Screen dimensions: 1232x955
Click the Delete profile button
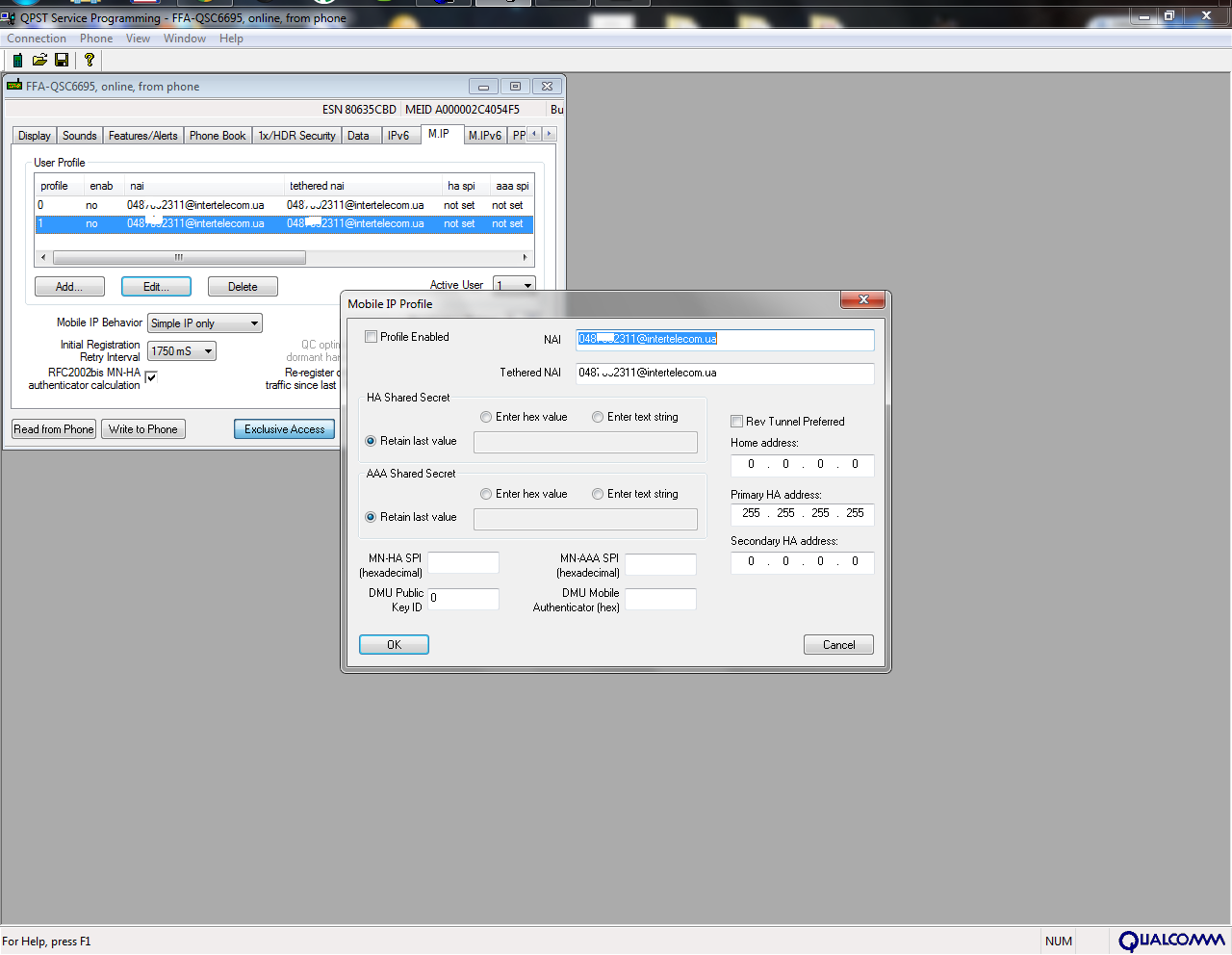click(243, 287)
